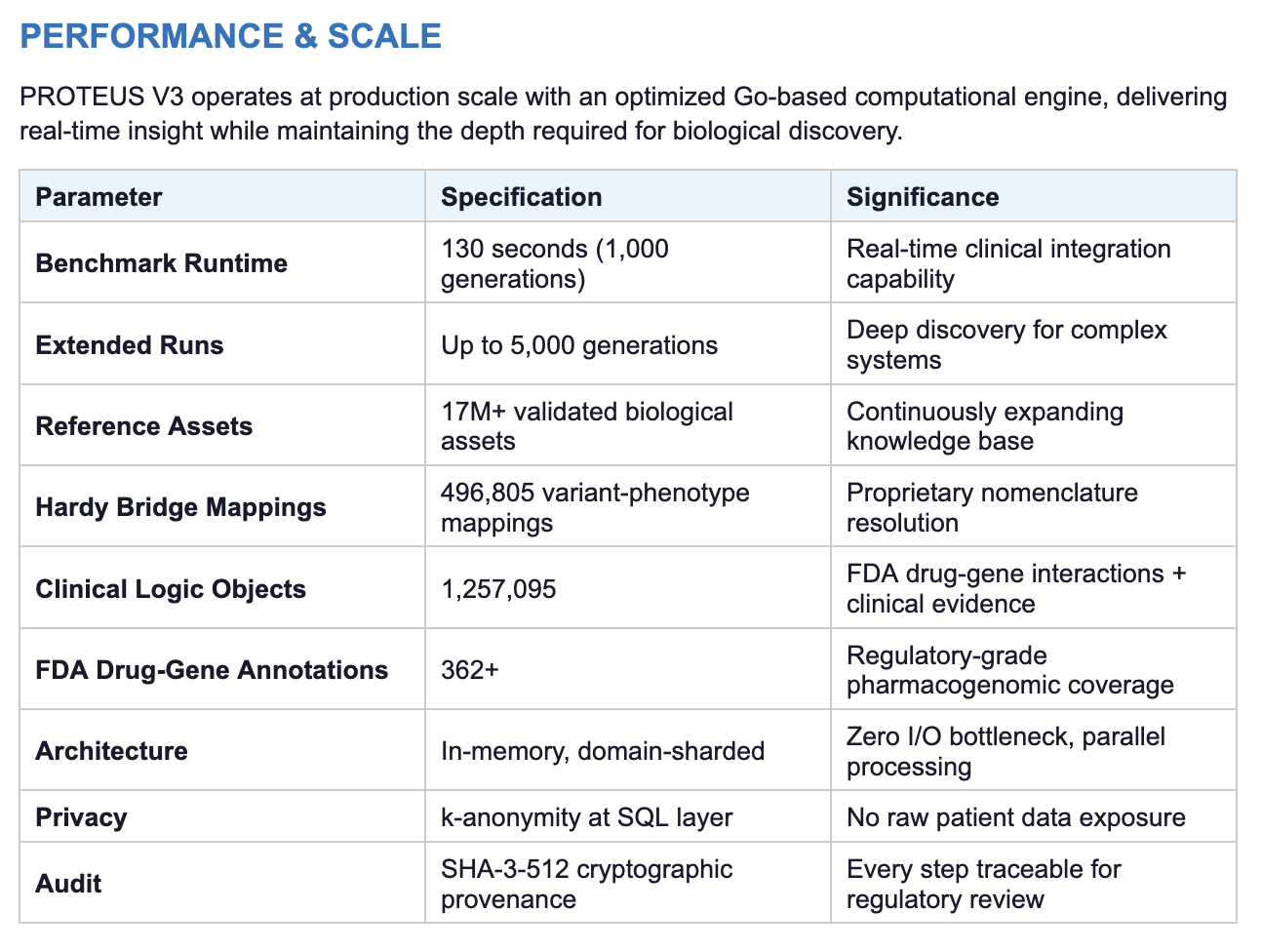This screenshot has height=952, width=1262.
Task: Click the Continuously expanding knowledge base cell
Action: [x=984, y=426]
